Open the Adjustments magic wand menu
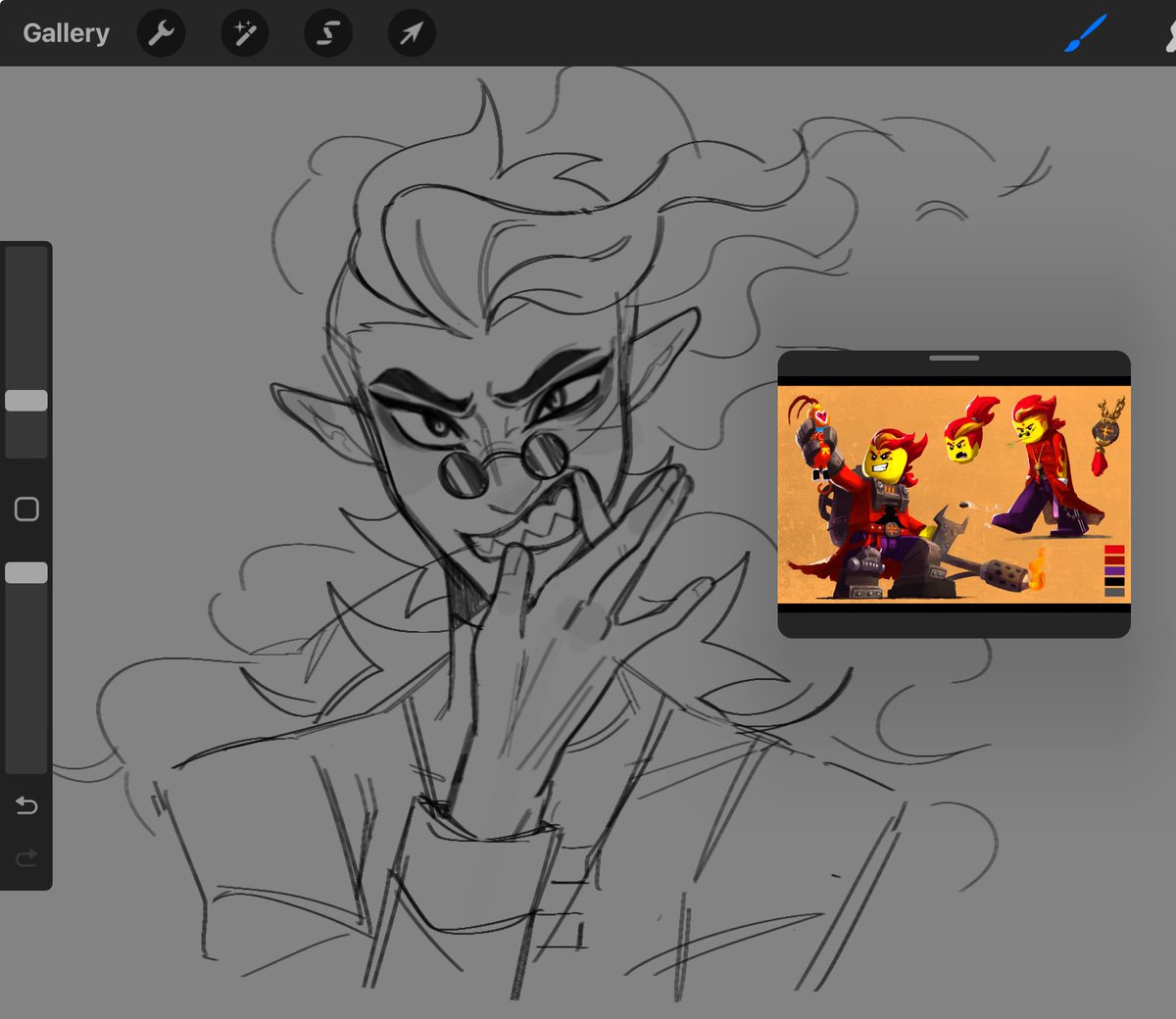Viewport: 1176px width, 1019px height. [x=244, y=33]
